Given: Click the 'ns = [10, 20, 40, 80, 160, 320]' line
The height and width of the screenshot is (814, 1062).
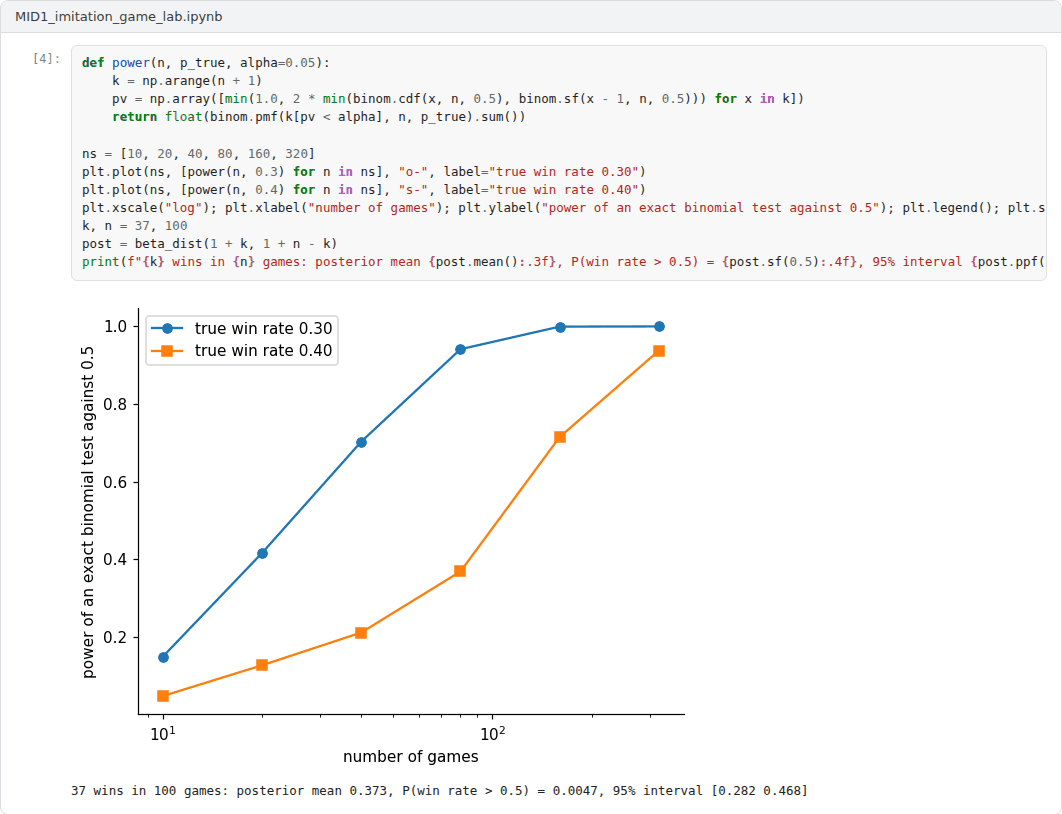Looking at the screenshot, I should (x=198, y=154).
